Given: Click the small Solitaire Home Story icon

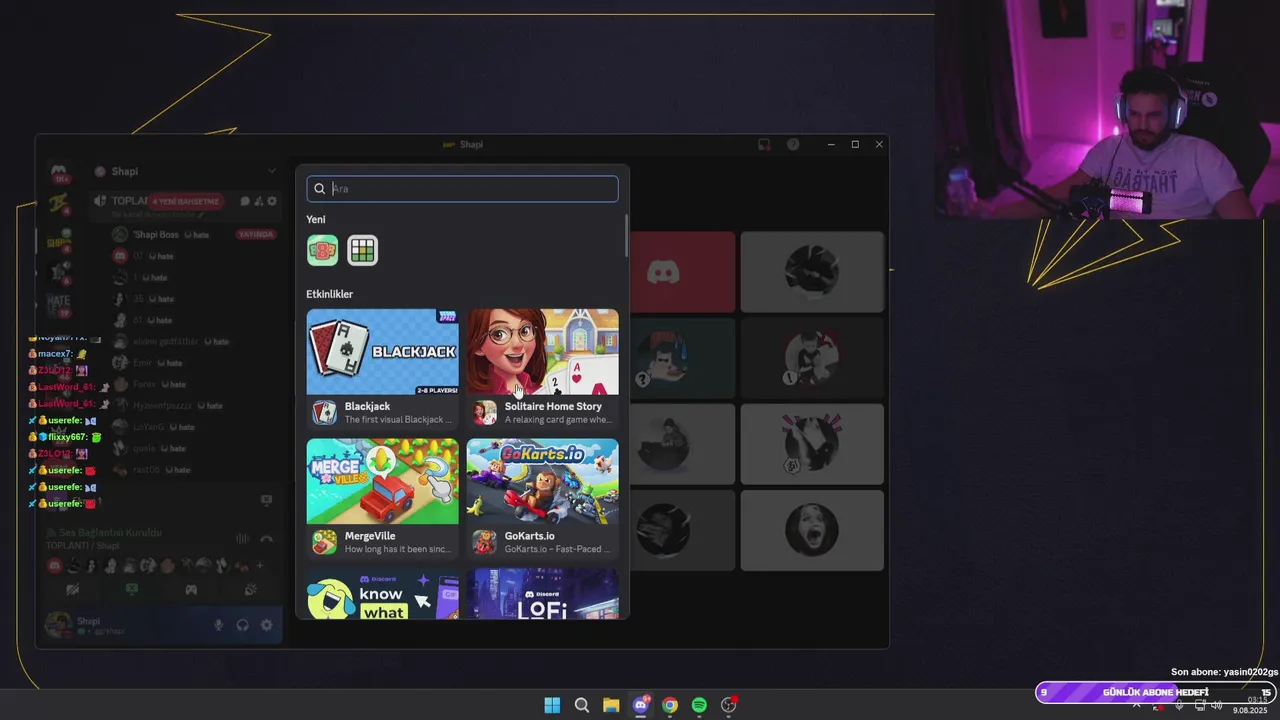Looking at the screenshot, I should point(484,412).
